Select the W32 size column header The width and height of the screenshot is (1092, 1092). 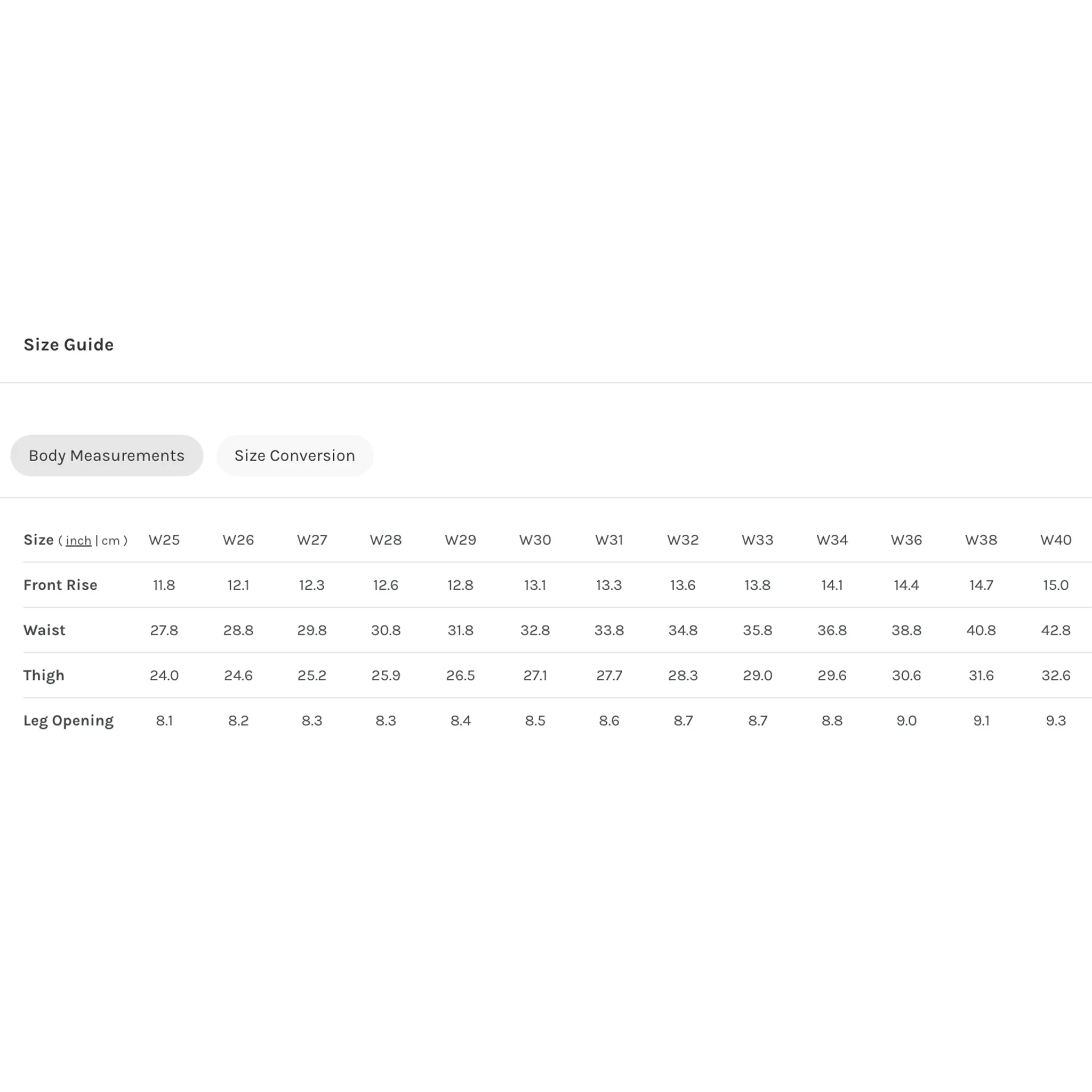coord(683,540)
